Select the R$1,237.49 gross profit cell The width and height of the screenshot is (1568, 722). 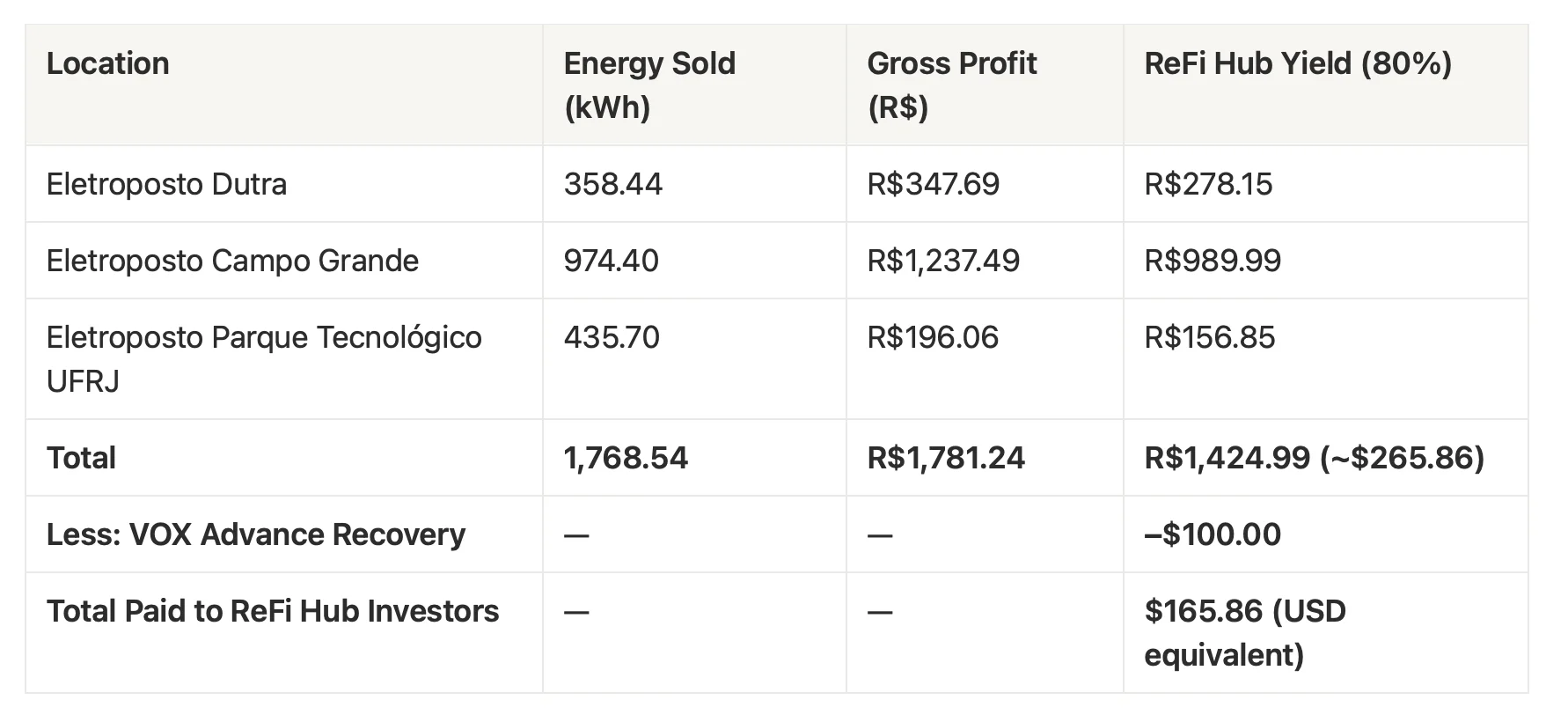942,262
